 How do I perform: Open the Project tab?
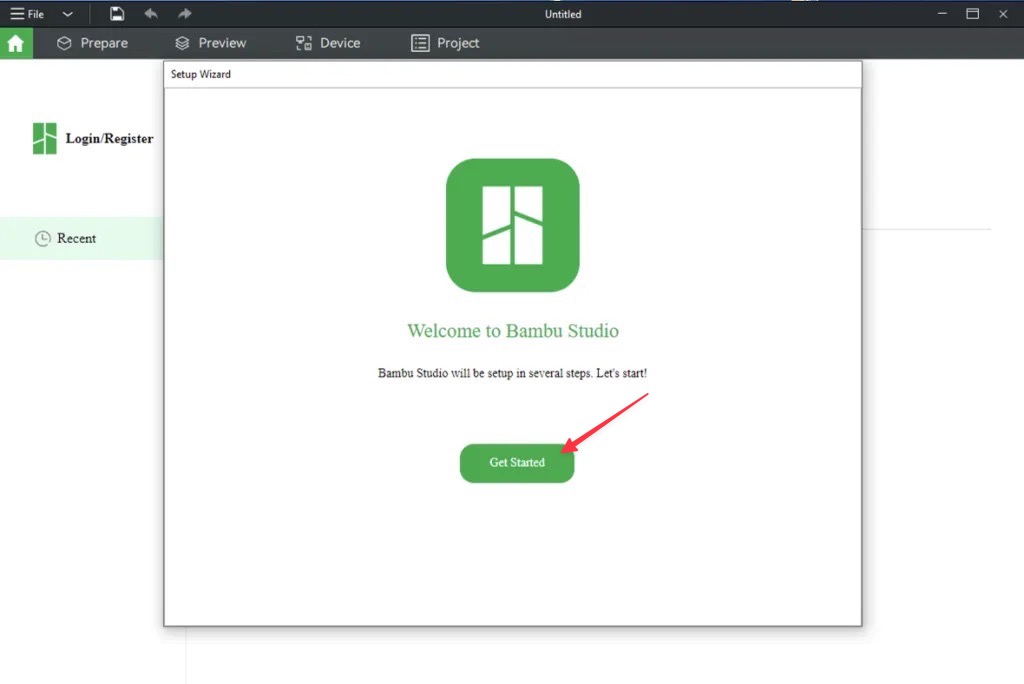point(445,43)
